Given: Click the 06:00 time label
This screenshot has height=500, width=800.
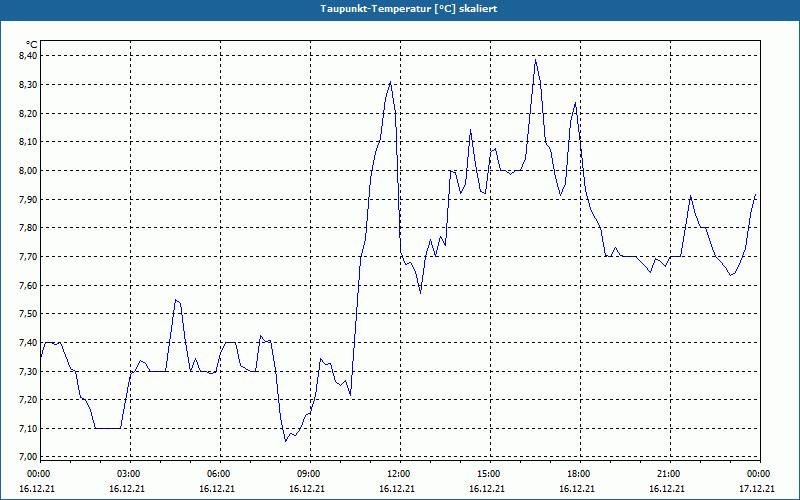Looking at the screenshot, I should click(x=217, y=474).
